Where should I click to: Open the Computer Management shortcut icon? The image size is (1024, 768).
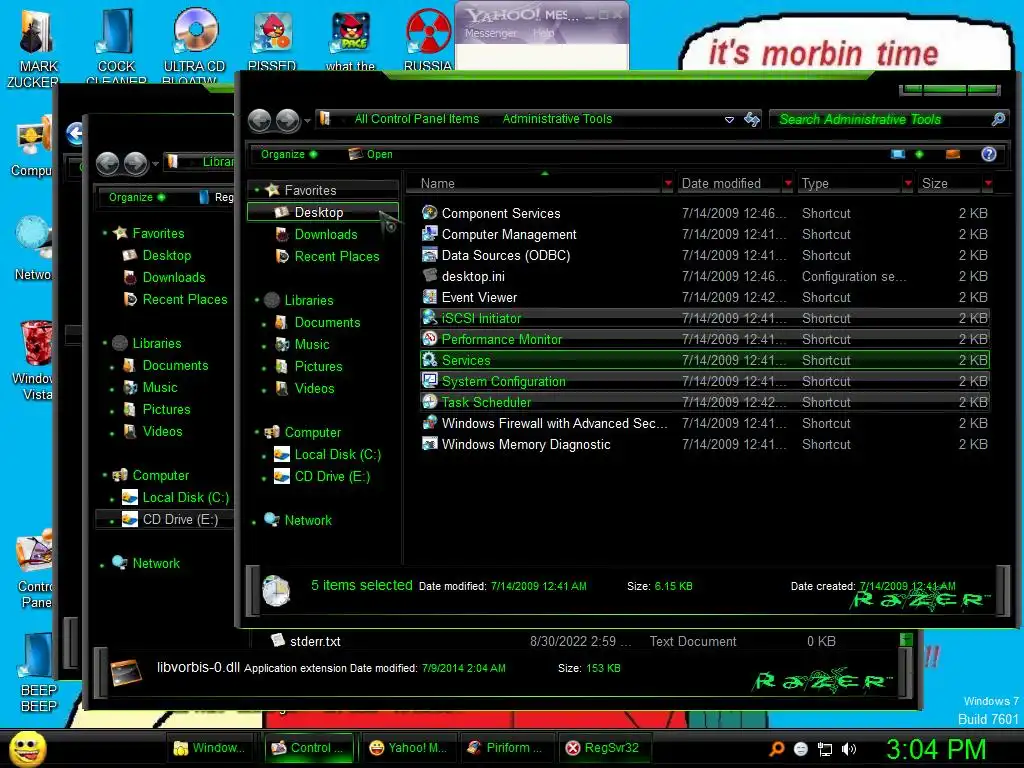coord(429,234)
